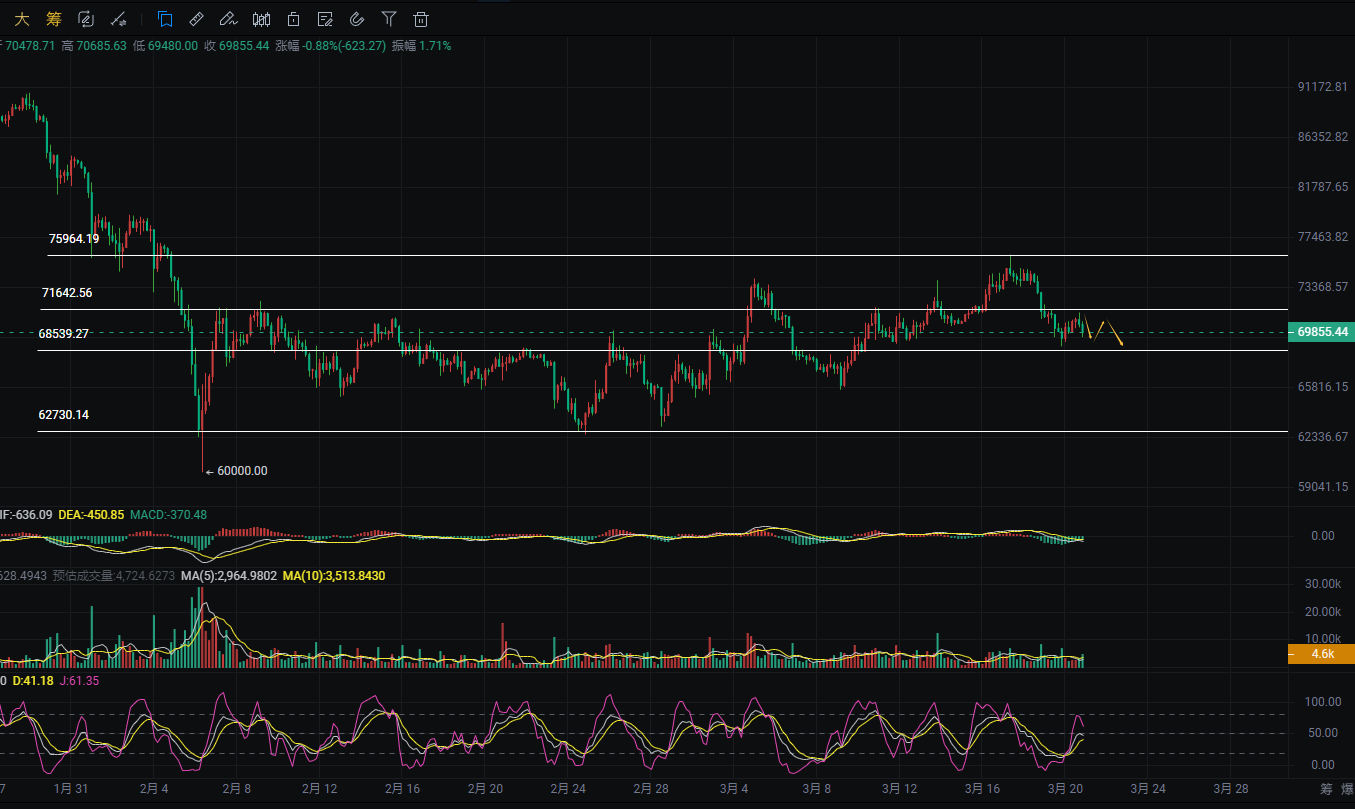Toggle the 大 button in top toolbar
This screenshot has width=1355, height=809.
[x=22, y=18]
